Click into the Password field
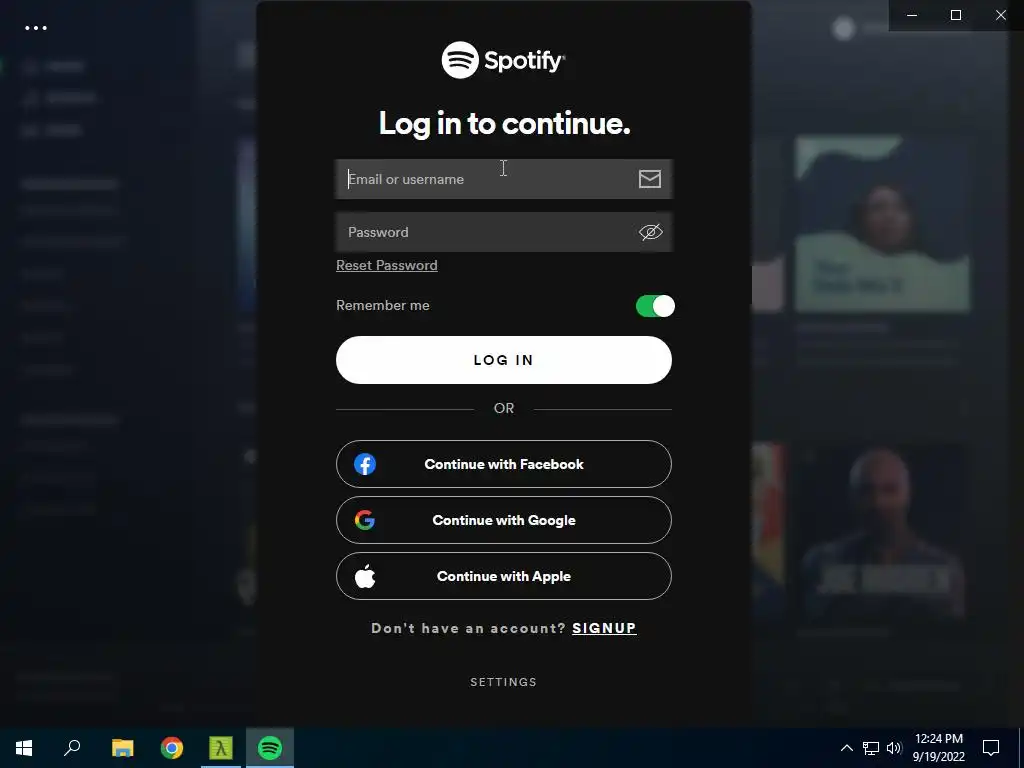 pyautogui.click(x=504, y=232)
